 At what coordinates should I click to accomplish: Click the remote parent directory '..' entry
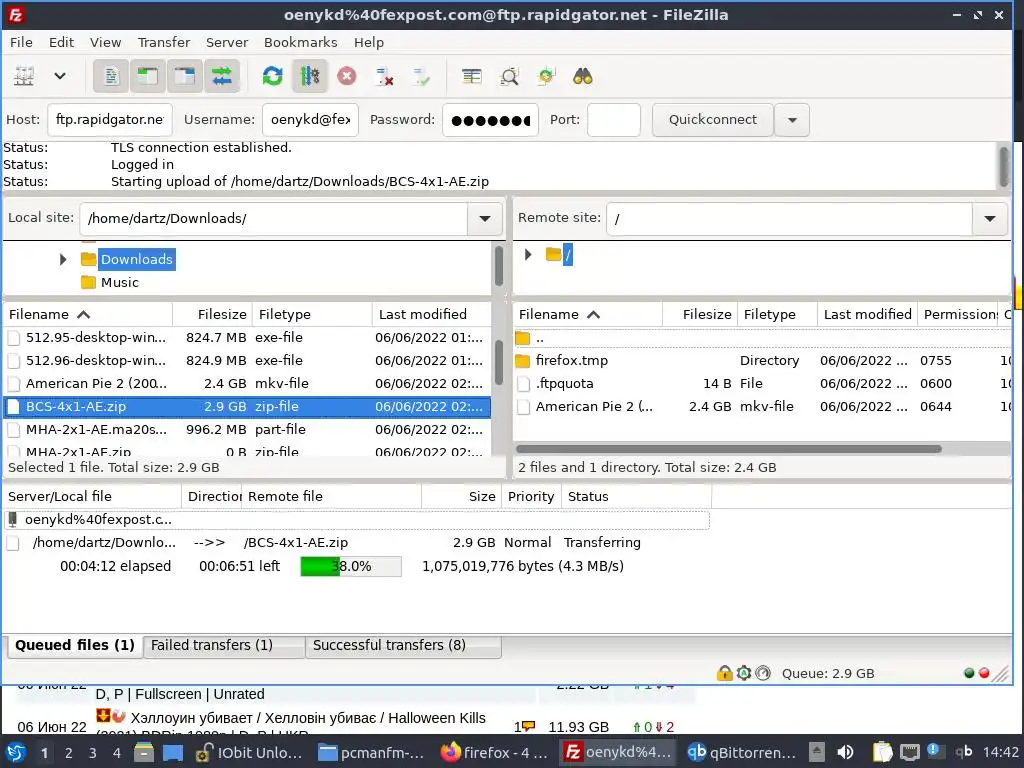762,338
